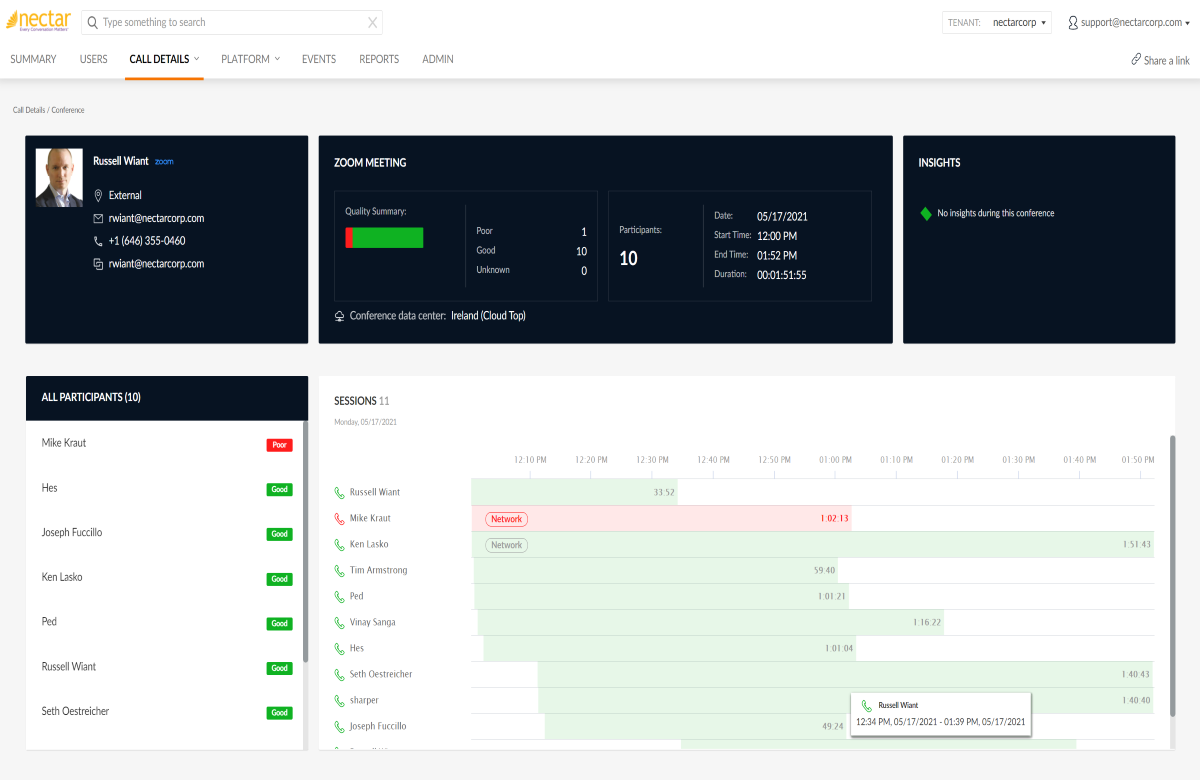Click the phone icon for sharper session

[x=339, y=701]
